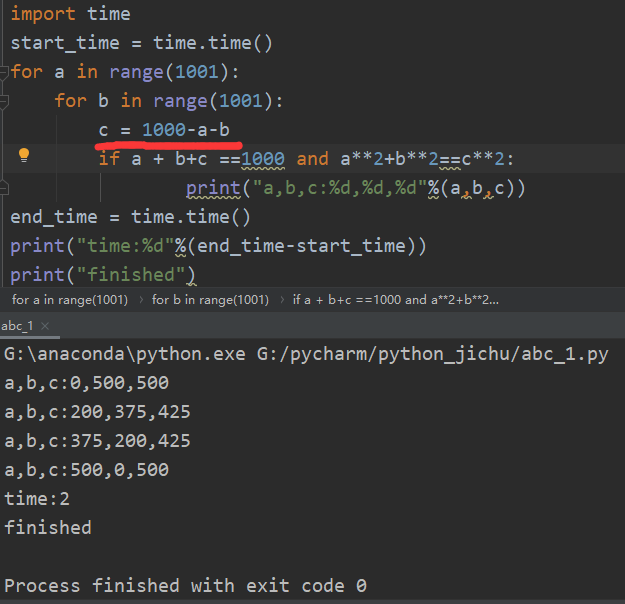Click console output 'a,b,c:500,0,500'
Viewport: 625px width, 604px height.
[86, 470]
